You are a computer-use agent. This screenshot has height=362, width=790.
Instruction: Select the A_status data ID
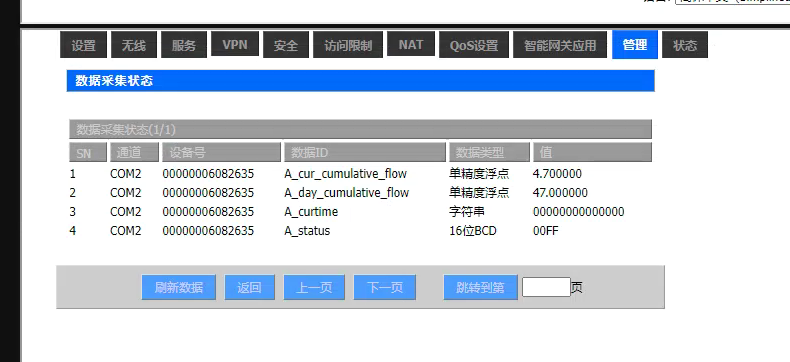tap(307, 231)
